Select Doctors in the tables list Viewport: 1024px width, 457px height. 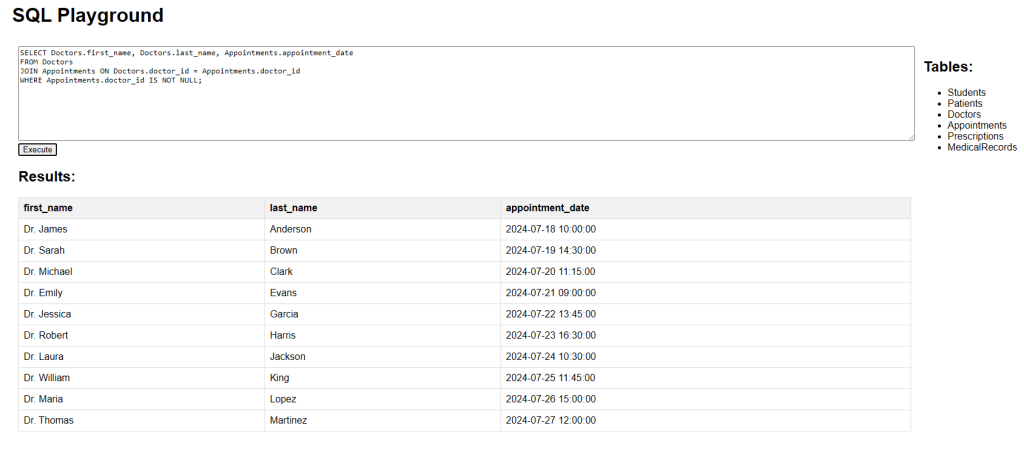click(964, 114)
